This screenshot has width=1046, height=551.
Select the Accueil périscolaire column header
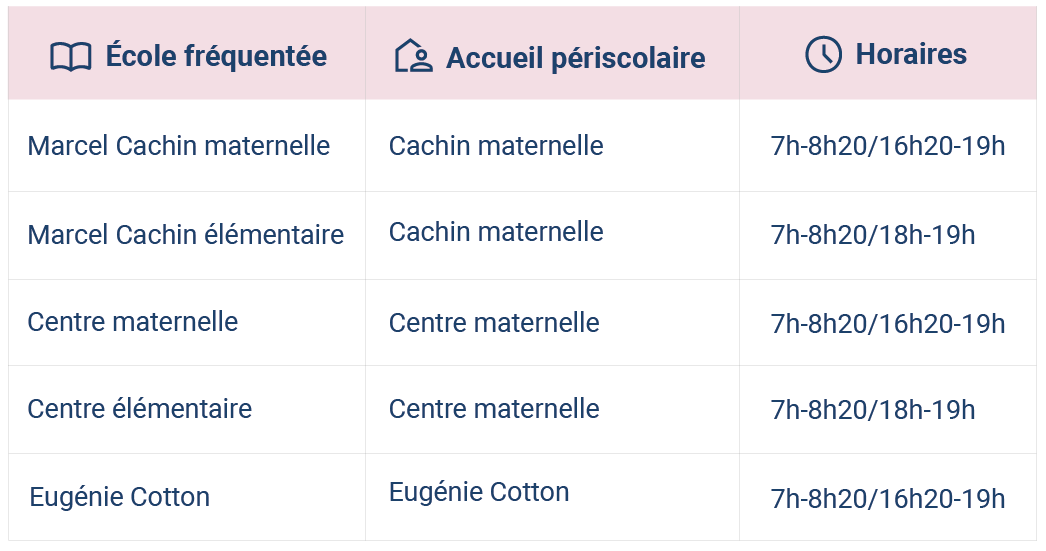[x=552, y=53]
